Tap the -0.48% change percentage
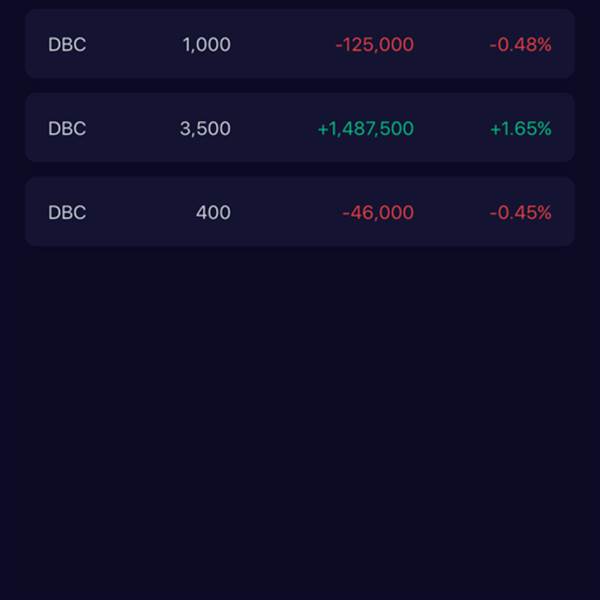The height and width of the screenshot is (600, 600). [x=520, y=44]
